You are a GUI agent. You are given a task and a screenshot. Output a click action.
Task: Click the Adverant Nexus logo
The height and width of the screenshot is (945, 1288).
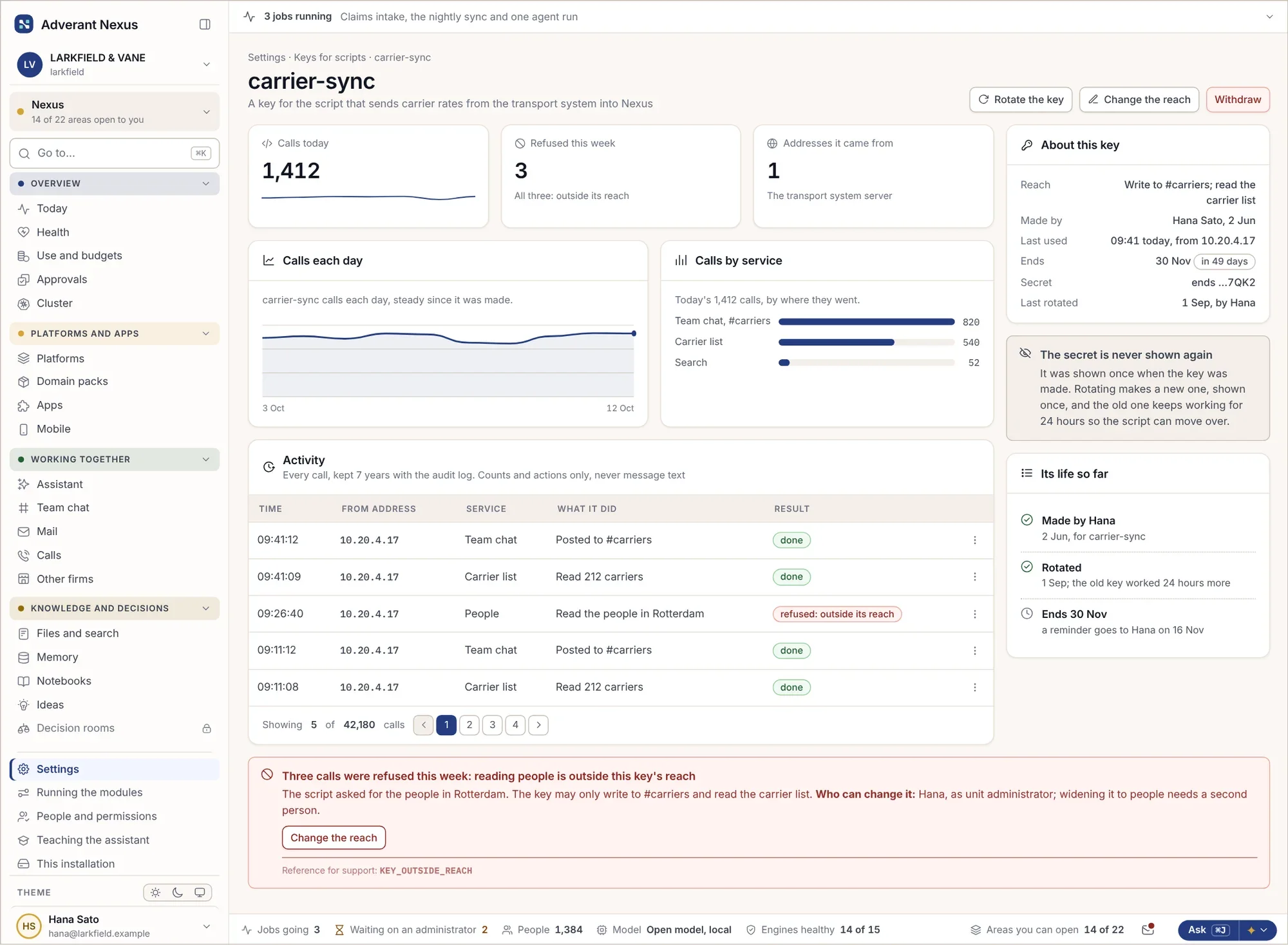pos(24,24)
